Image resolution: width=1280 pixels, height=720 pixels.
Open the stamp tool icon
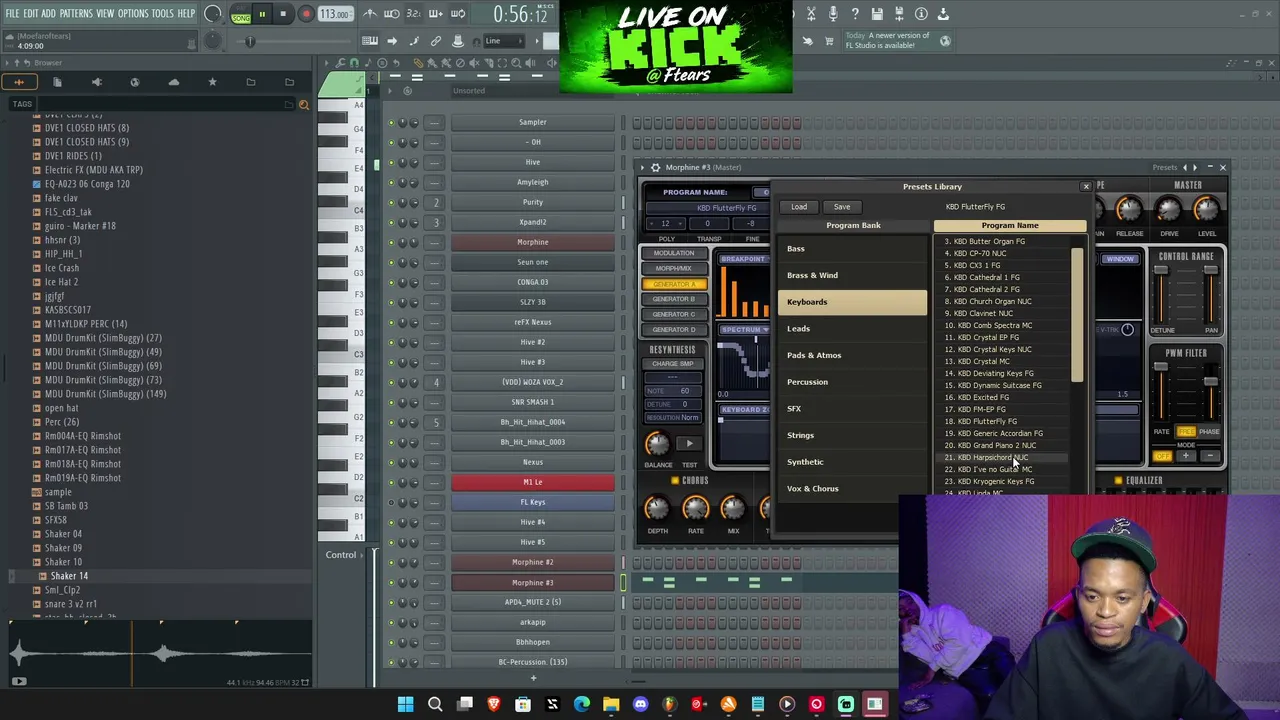point(457,41)
